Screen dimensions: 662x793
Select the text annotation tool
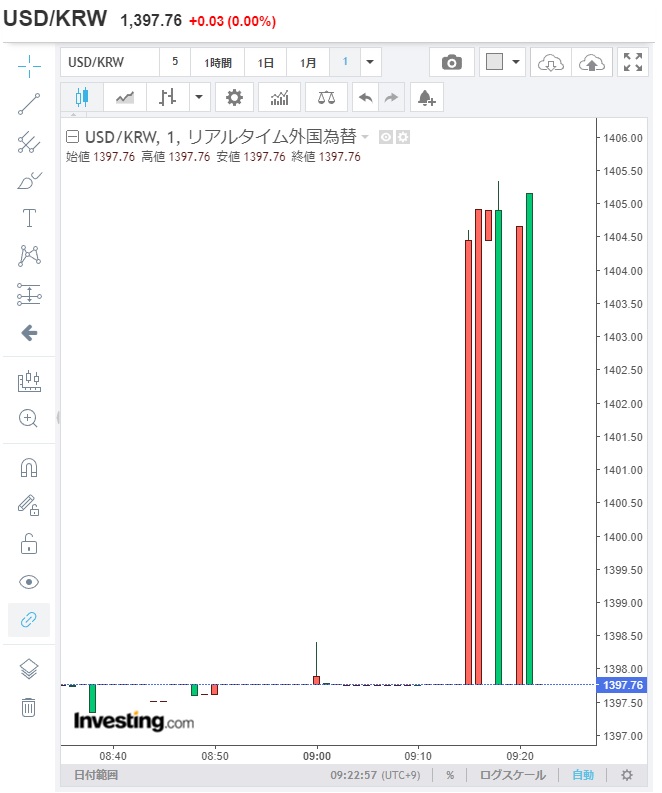click(x=29, y=218)
